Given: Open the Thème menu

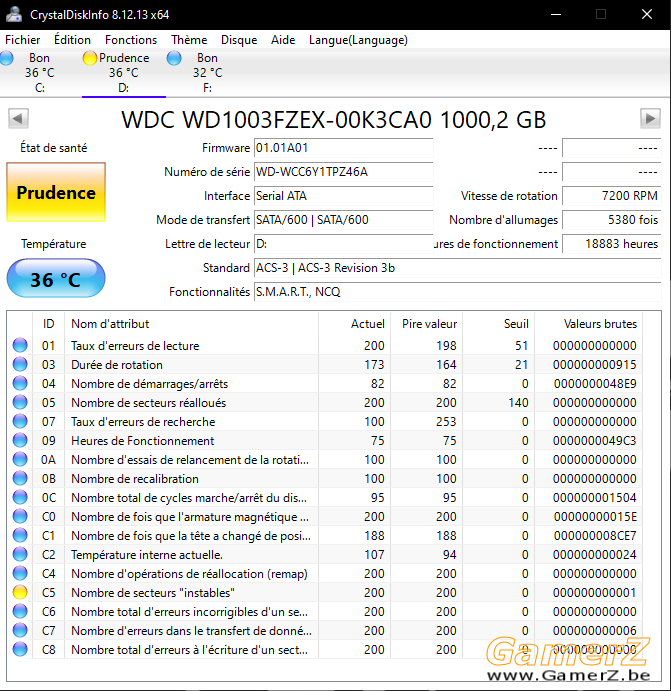Looking at the screenshot, I should pyautogui.click(x=189, y=40).
